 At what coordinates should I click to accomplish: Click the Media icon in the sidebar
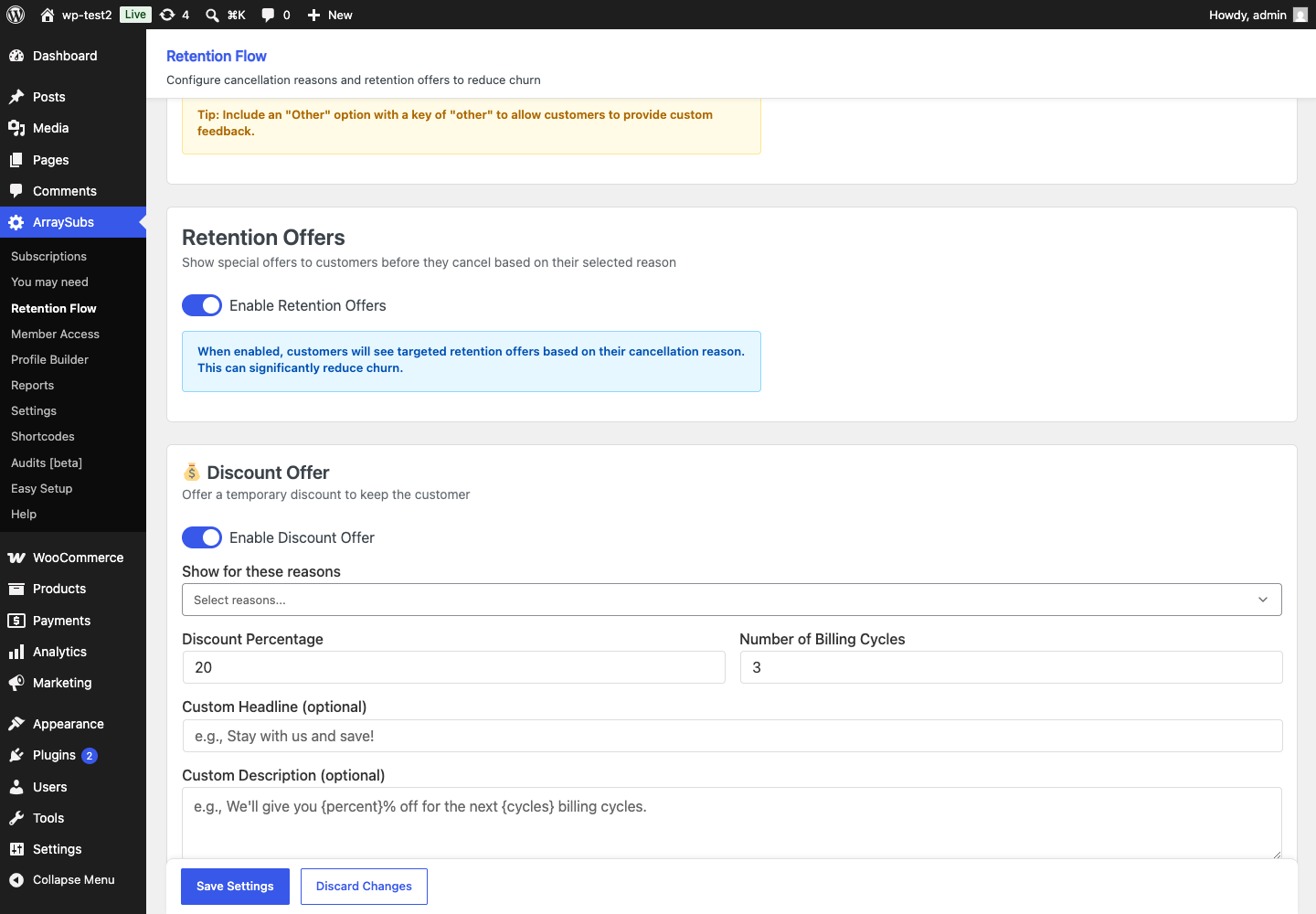(16, 128)
